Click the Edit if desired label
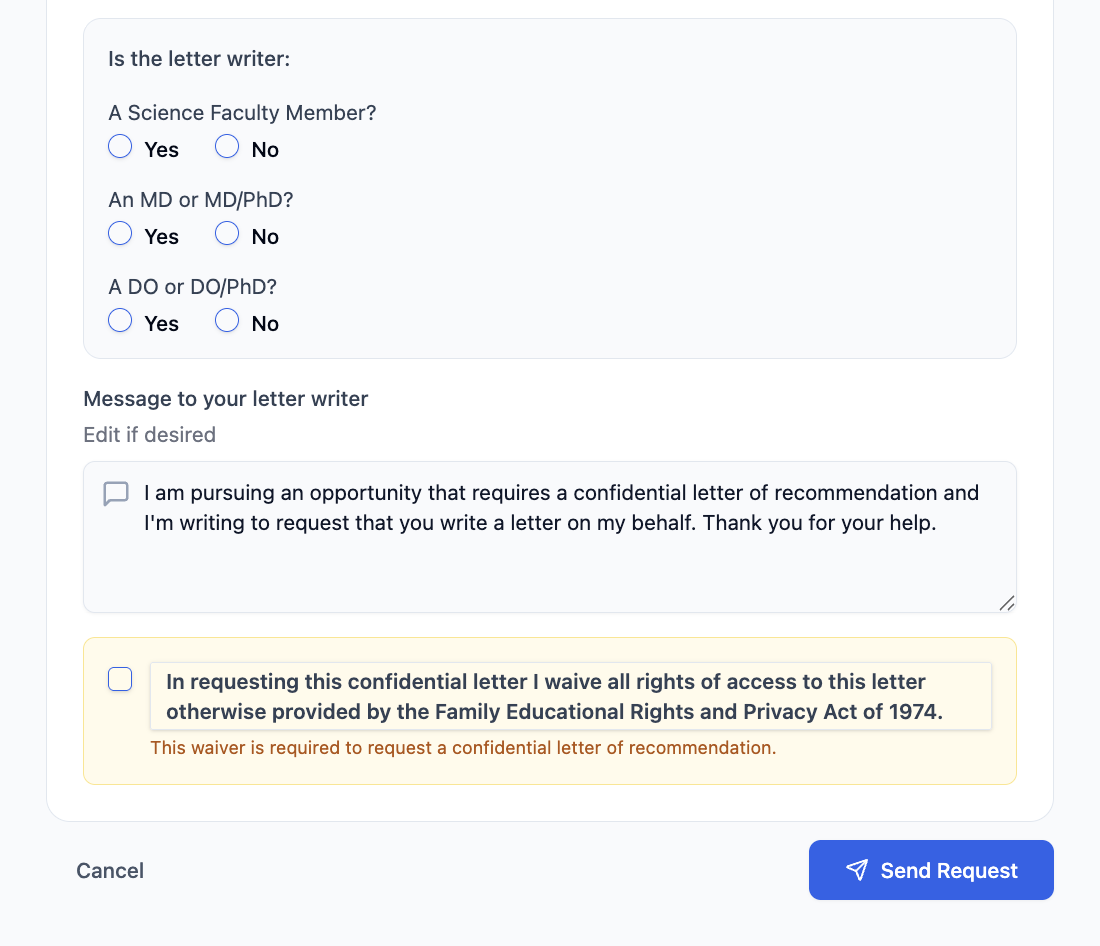 coord(149,434)
